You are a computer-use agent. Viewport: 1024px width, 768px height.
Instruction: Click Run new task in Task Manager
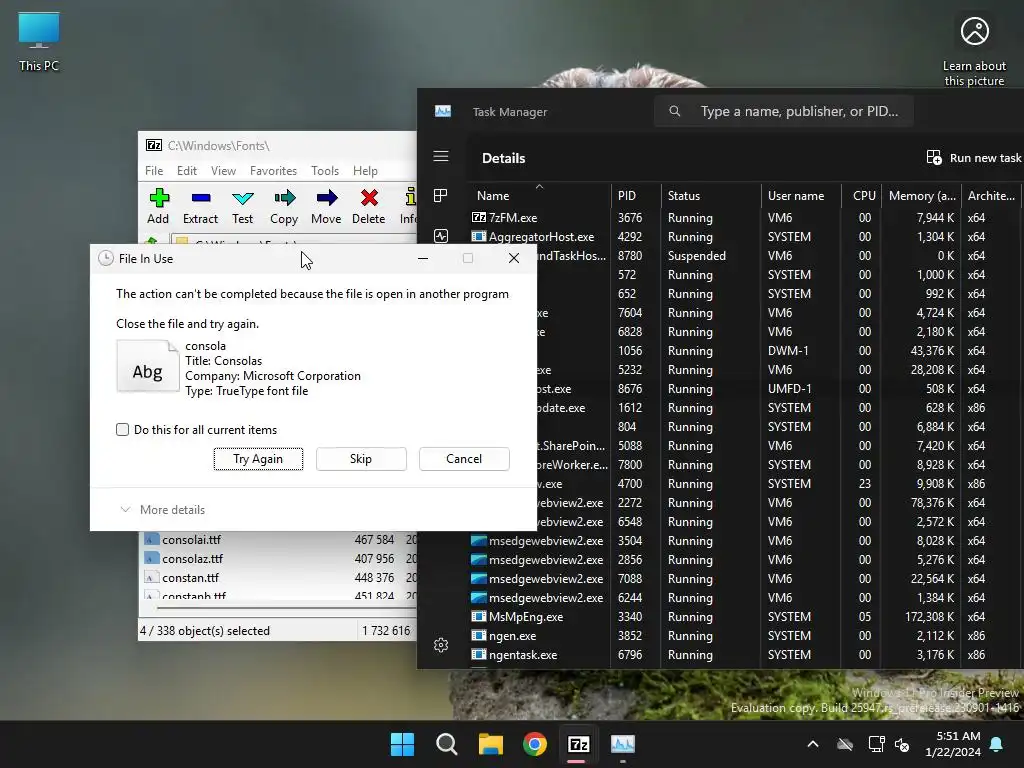click(974, 158)
